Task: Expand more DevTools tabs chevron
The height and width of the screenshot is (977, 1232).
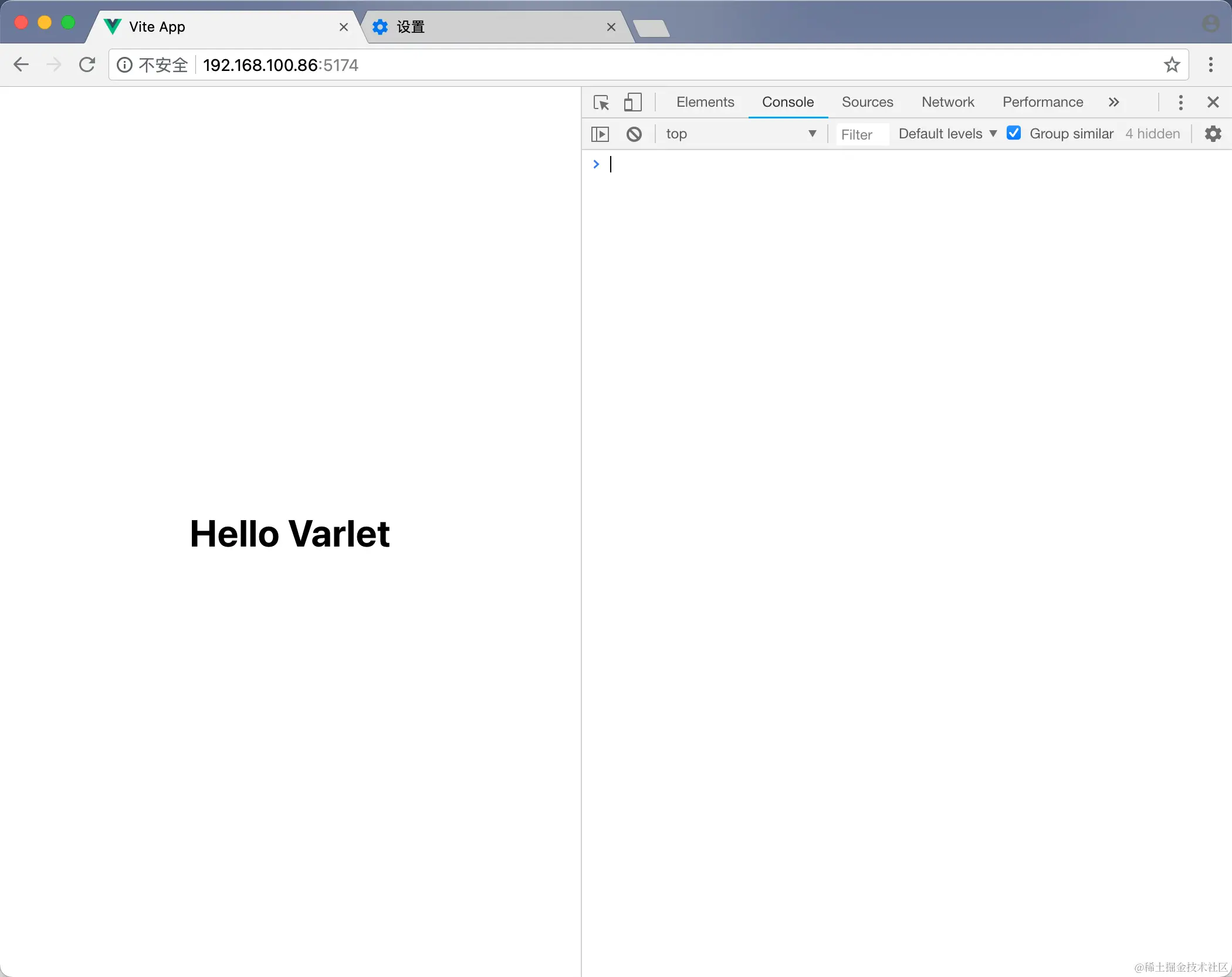Action: [1113, 103]
